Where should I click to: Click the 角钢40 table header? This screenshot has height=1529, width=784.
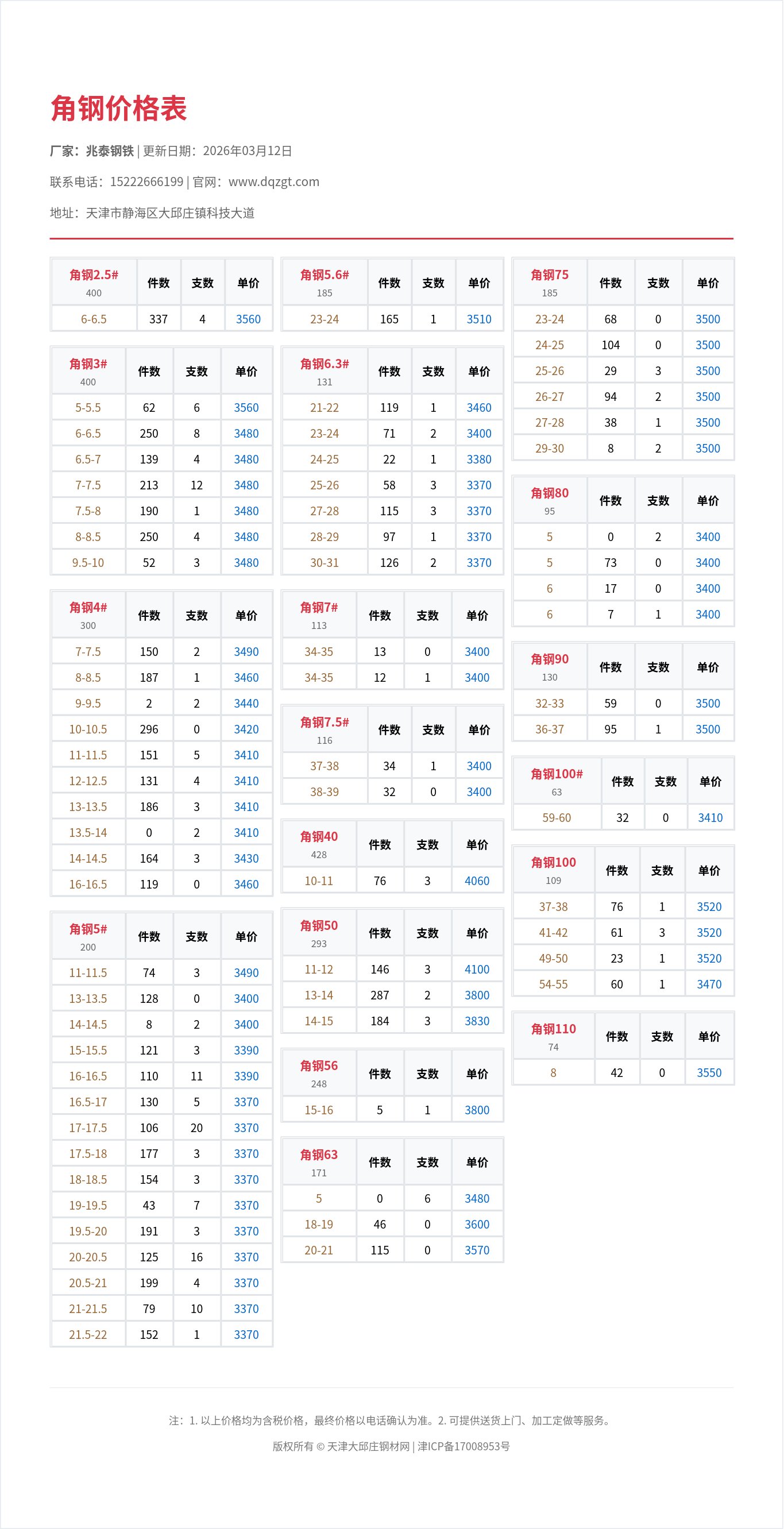pyautogui.click(x=319, y=845)
